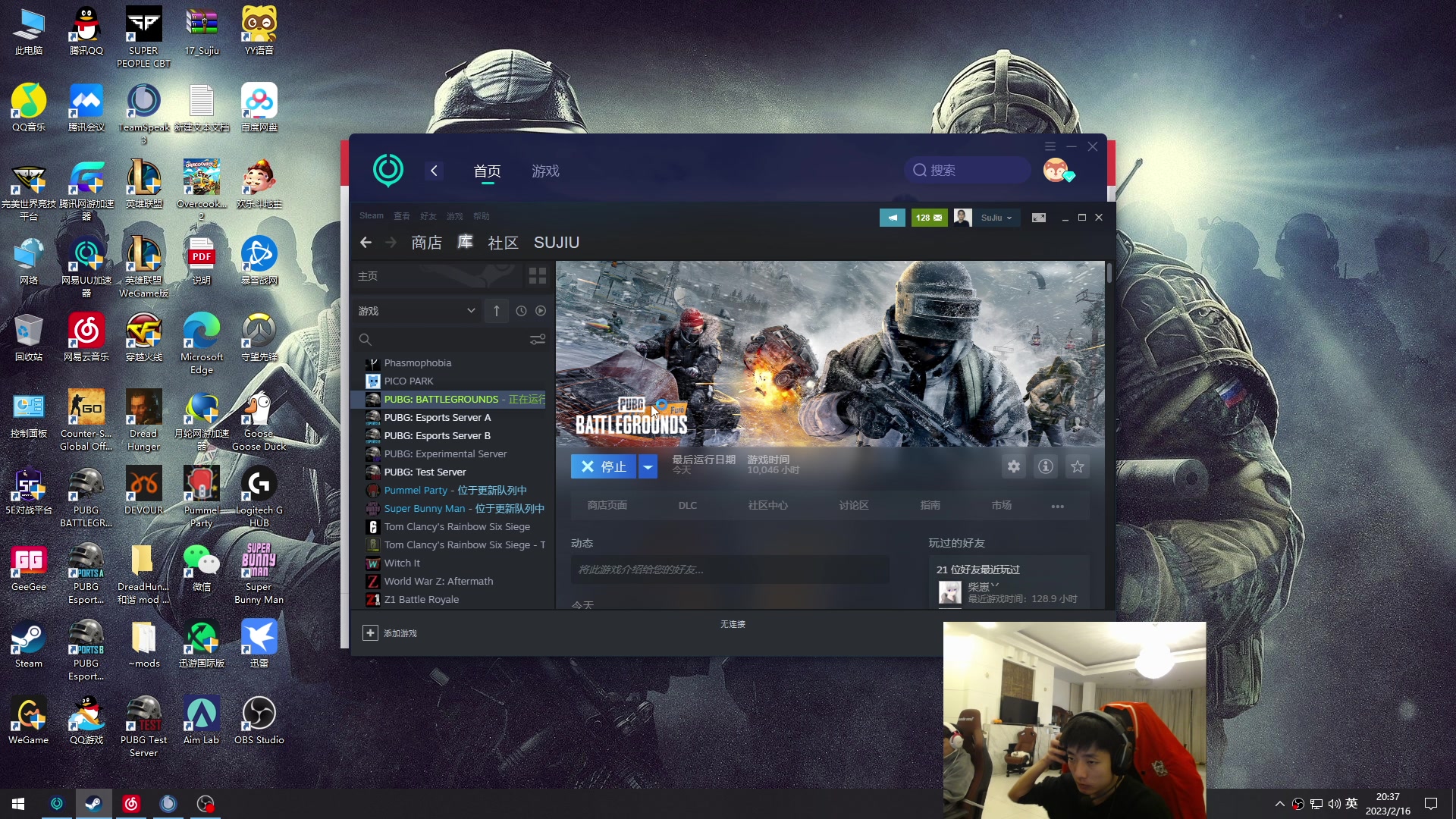
Task: Switch Steam library to grid view icon
Action: point(538,276)
